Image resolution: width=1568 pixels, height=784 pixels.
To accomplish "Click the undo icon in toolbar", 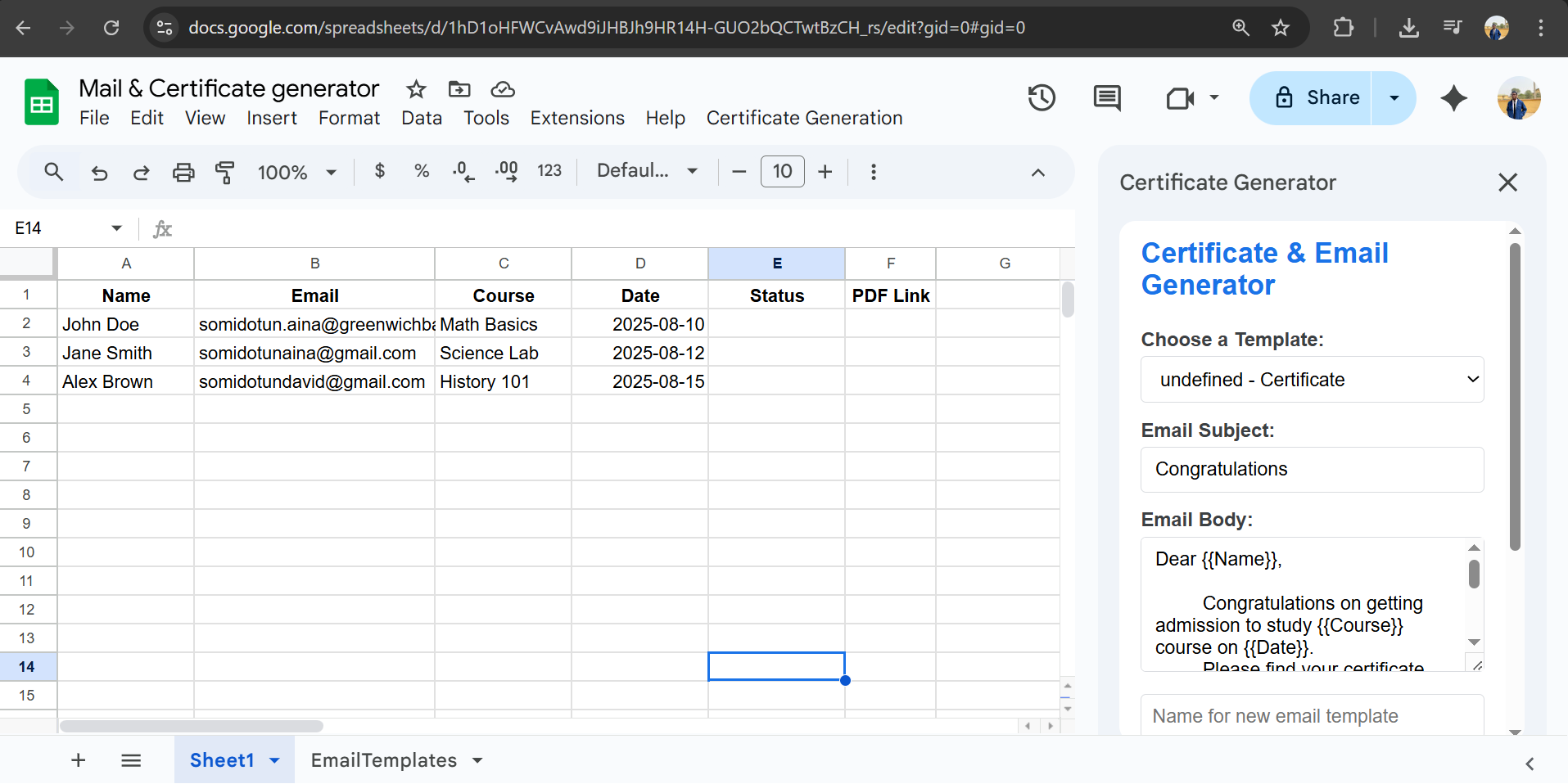I will coord(99,173).
